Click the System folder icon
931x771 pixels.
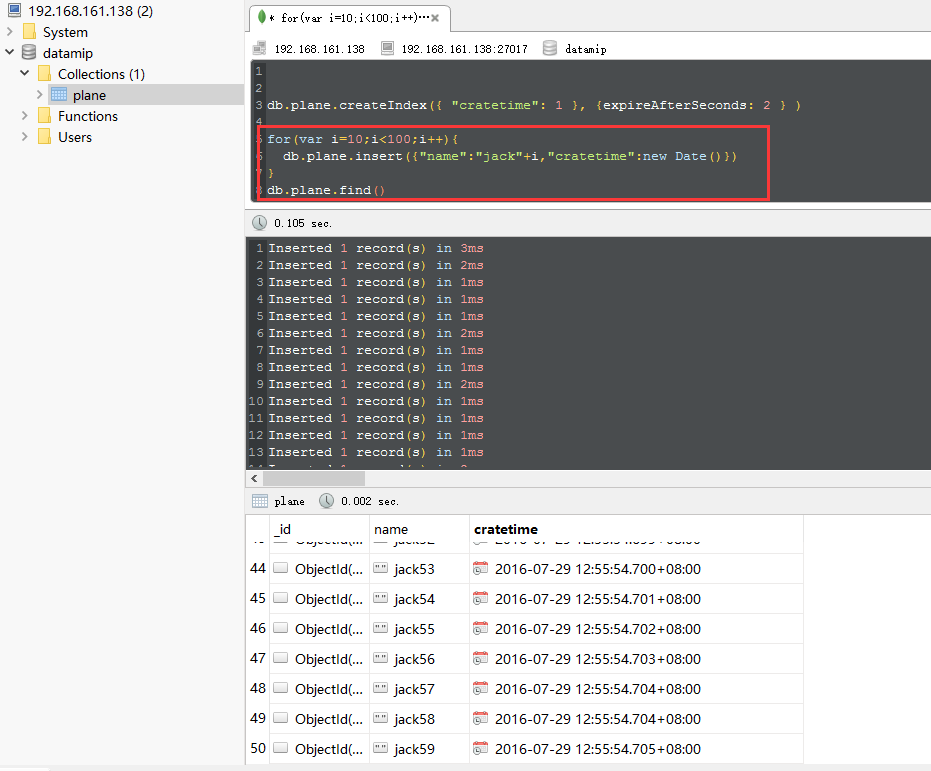coord(29,31)
